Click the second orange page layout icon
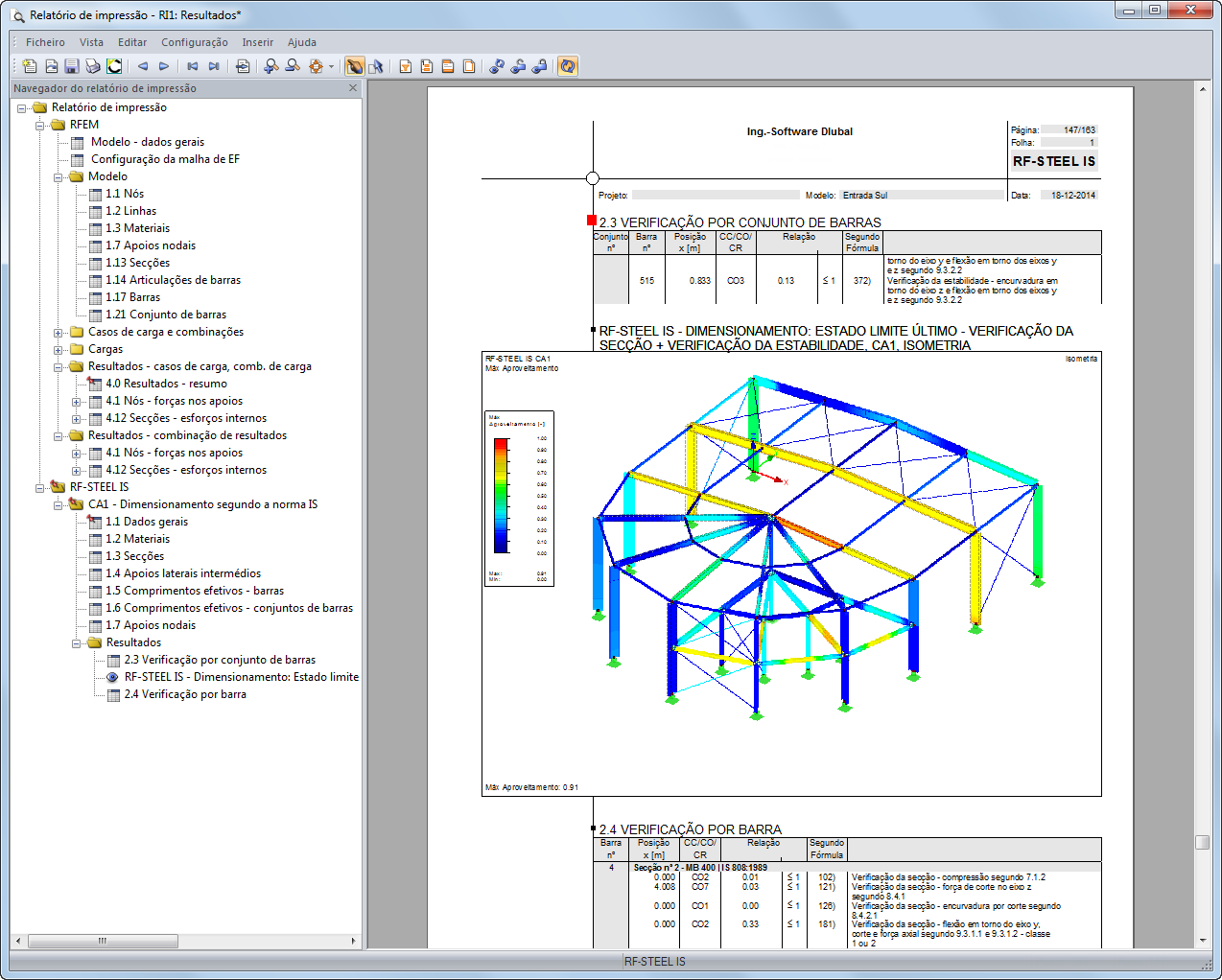The image size is (1222, 980). point(427,66)
